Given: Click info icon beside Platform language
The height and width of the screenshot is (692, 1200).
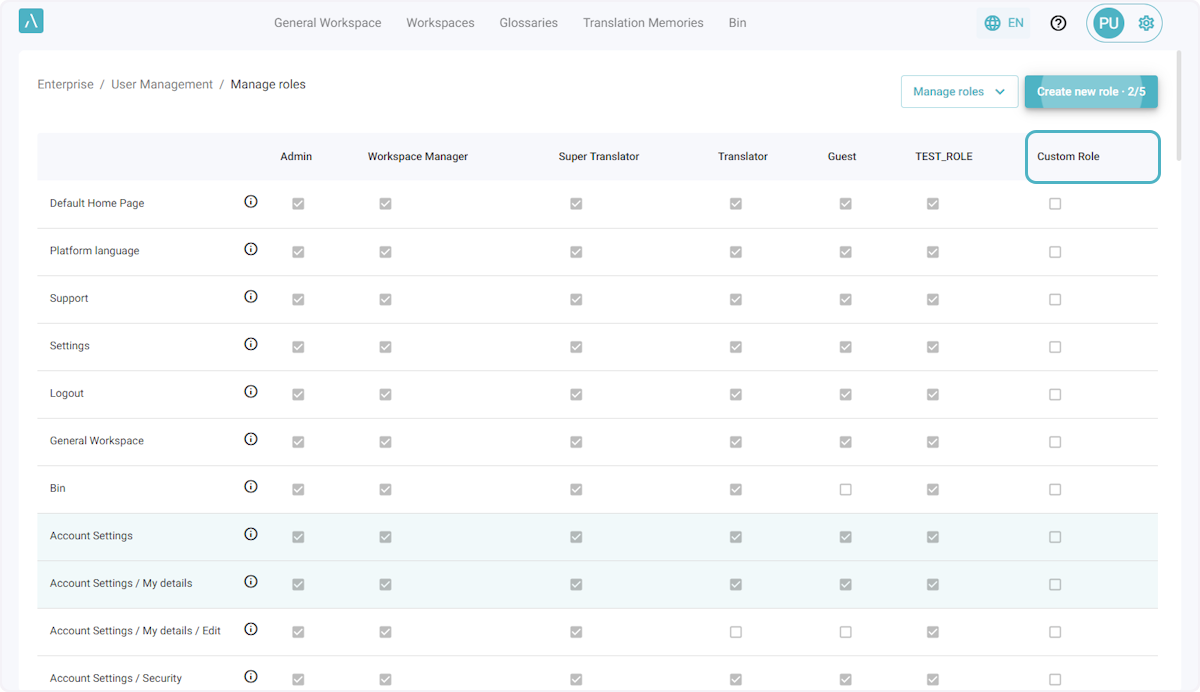Looking at the screenshot, I should point(251,249).
